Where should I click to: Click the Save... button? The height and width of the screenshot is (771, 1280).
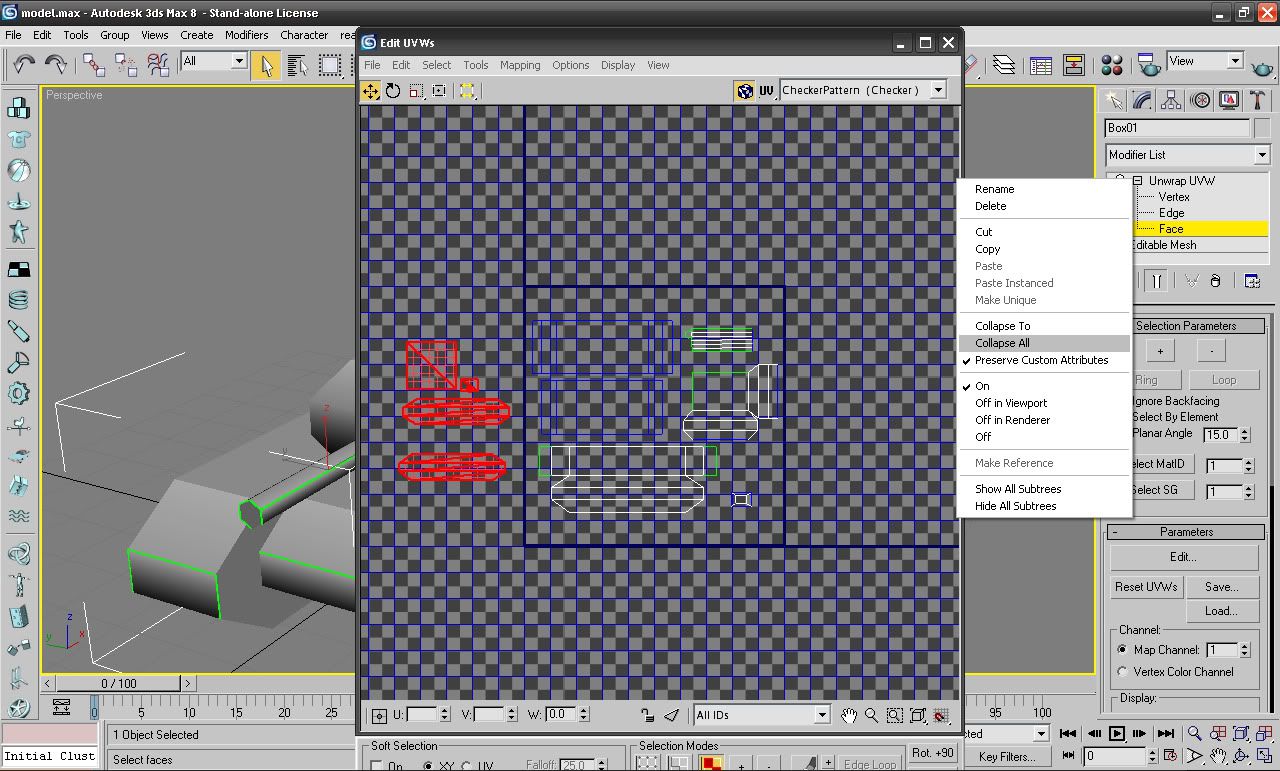(1221, 587)
